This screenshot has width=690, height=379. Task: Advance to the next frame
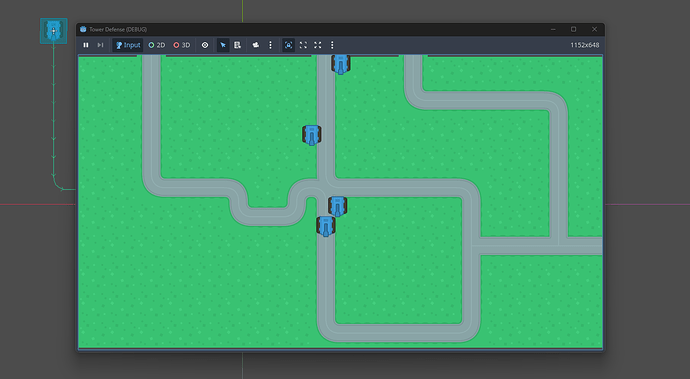coord(100,45)
